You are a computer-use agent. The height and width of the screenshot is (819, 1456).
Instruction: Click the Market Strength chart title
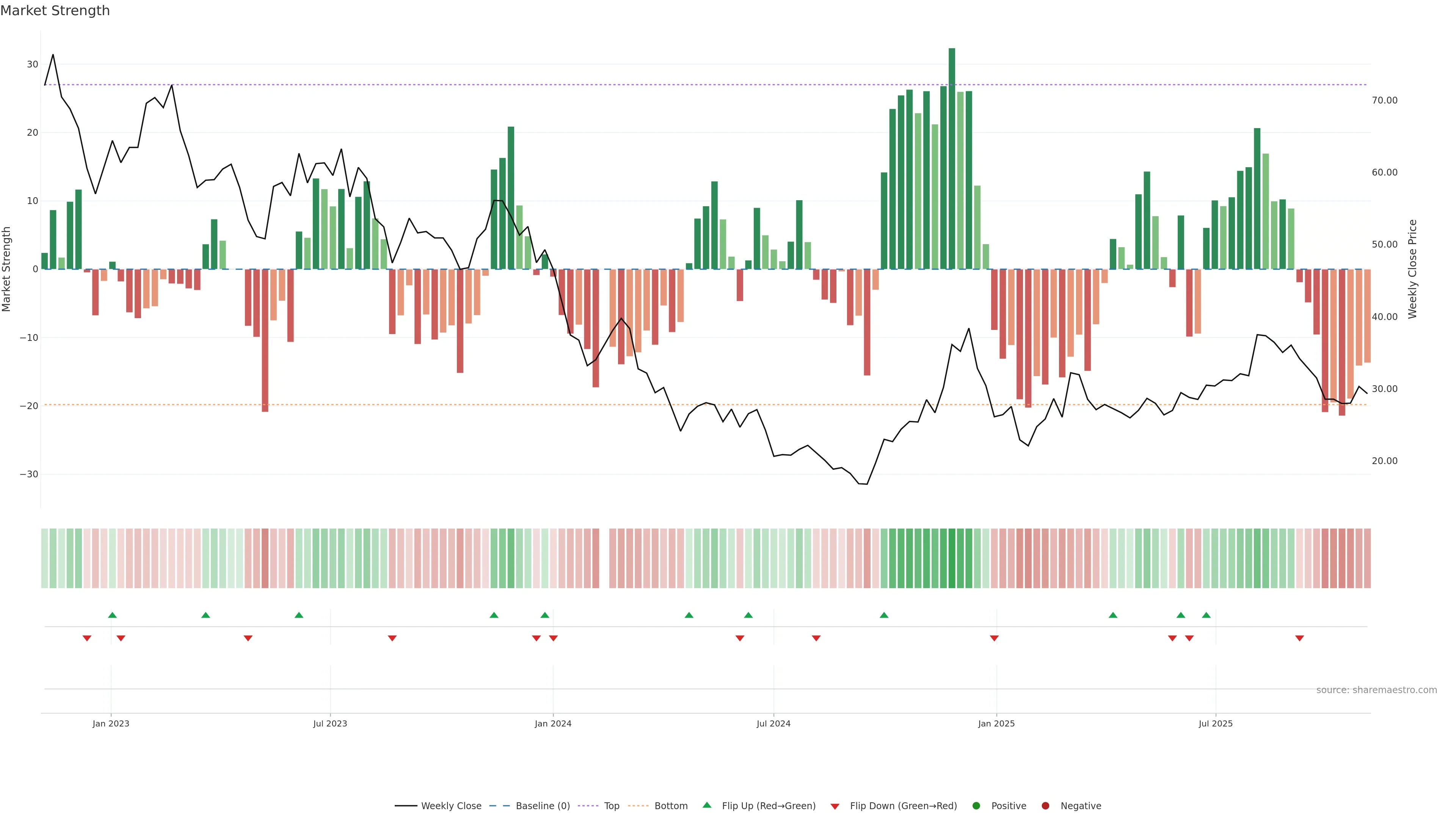pos(55,11)
